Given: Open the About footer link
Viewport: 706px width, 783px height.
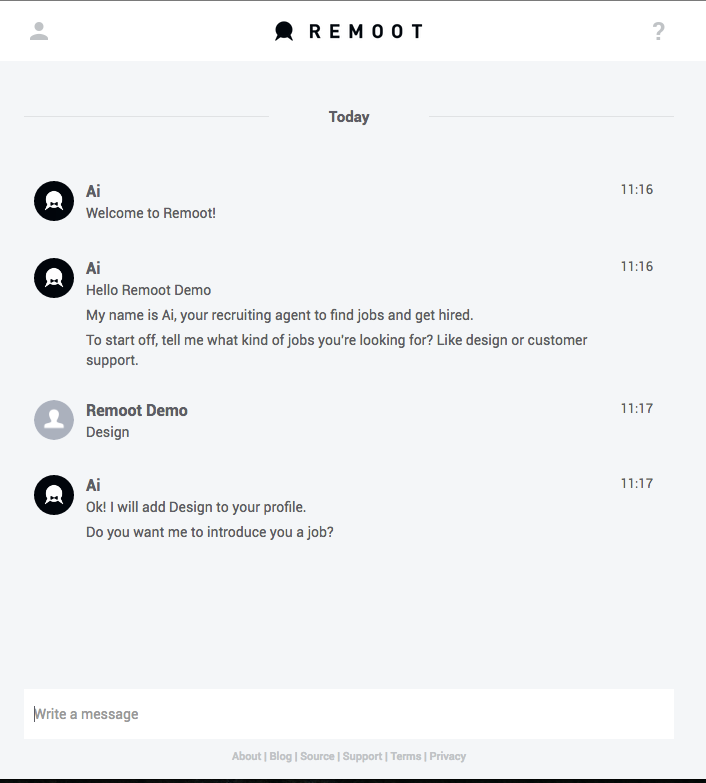Looking at the screenshot, I should [246, 756].
